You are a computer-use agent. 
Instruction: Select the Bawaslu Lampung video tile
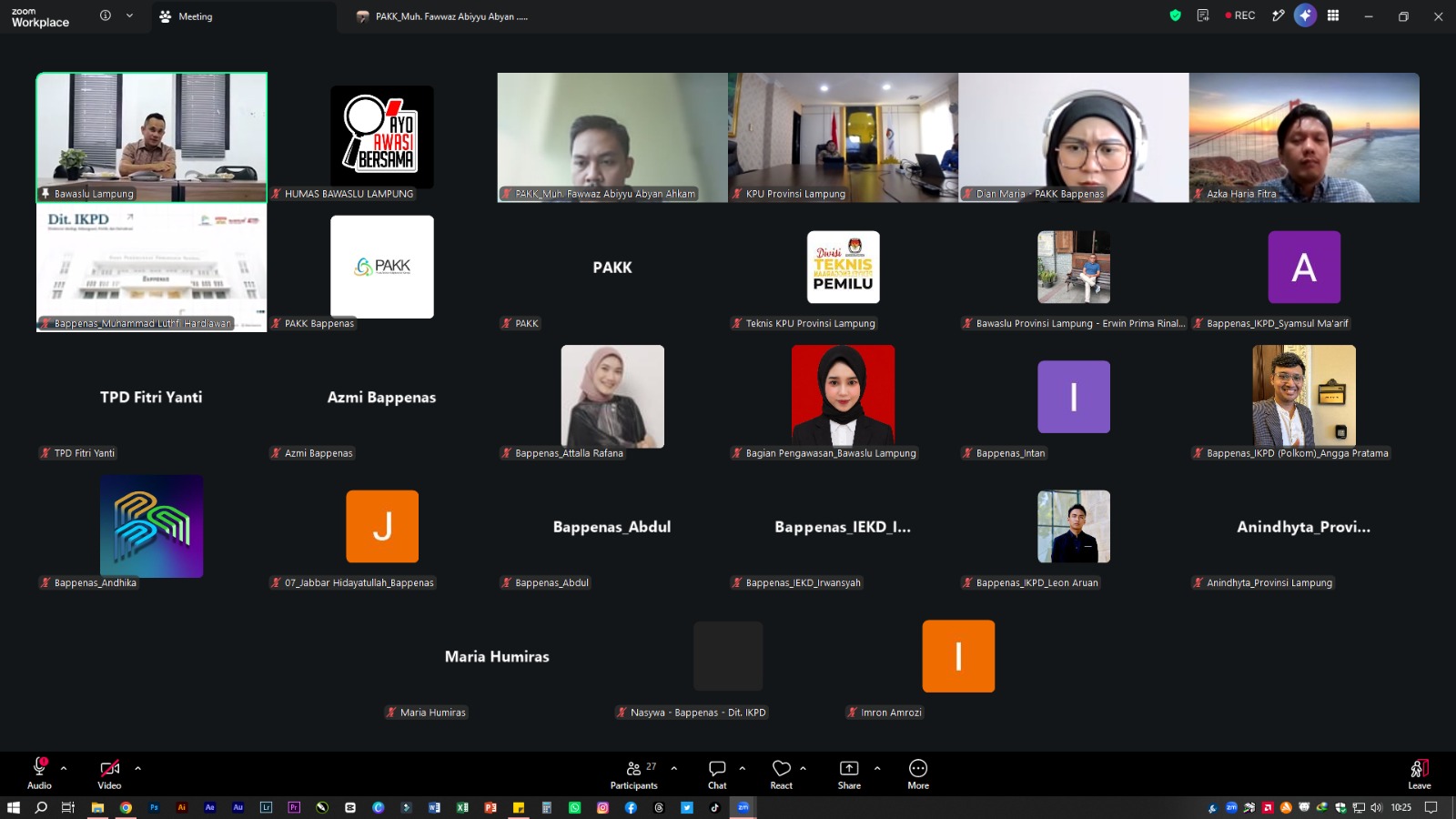151,137
